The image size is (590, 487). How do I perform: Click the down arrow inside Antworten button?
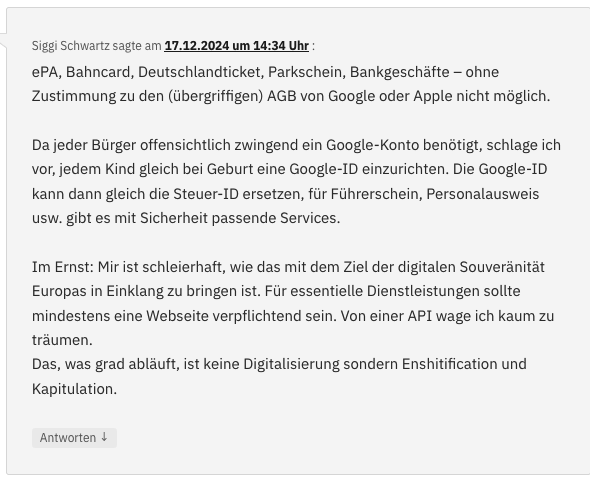click(105, 437)
